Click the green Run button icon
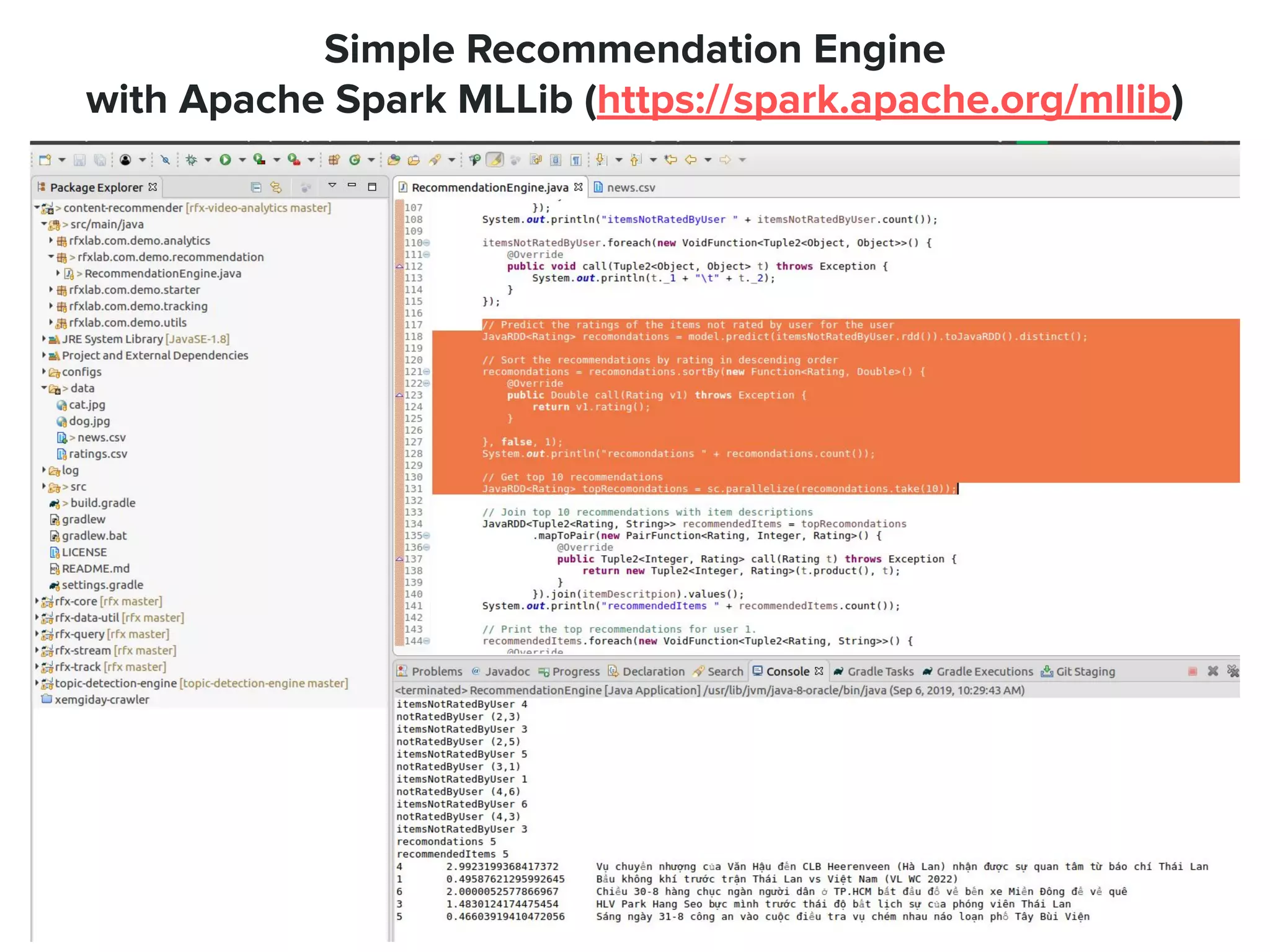 [225, 160]
